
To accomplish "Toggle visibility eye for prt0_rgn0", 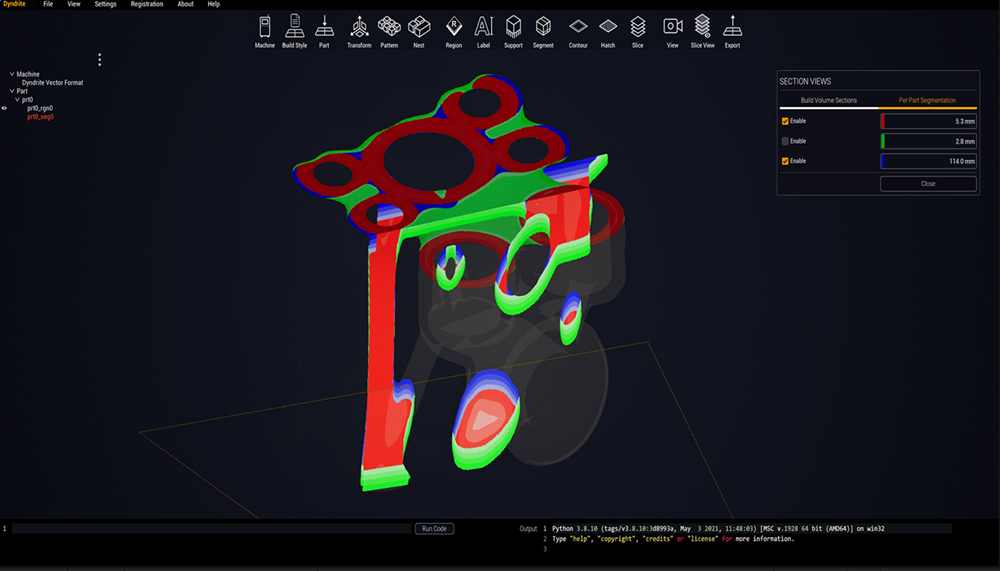I will (x=5, y=108).
